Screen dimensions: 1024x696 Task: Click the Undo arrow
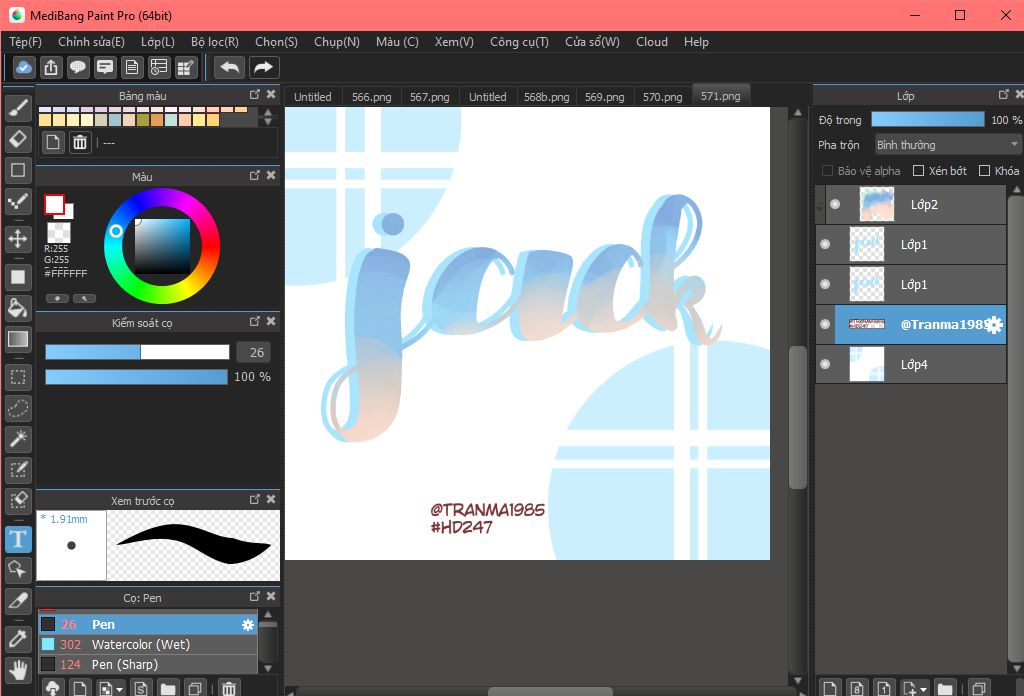point(229,67)
